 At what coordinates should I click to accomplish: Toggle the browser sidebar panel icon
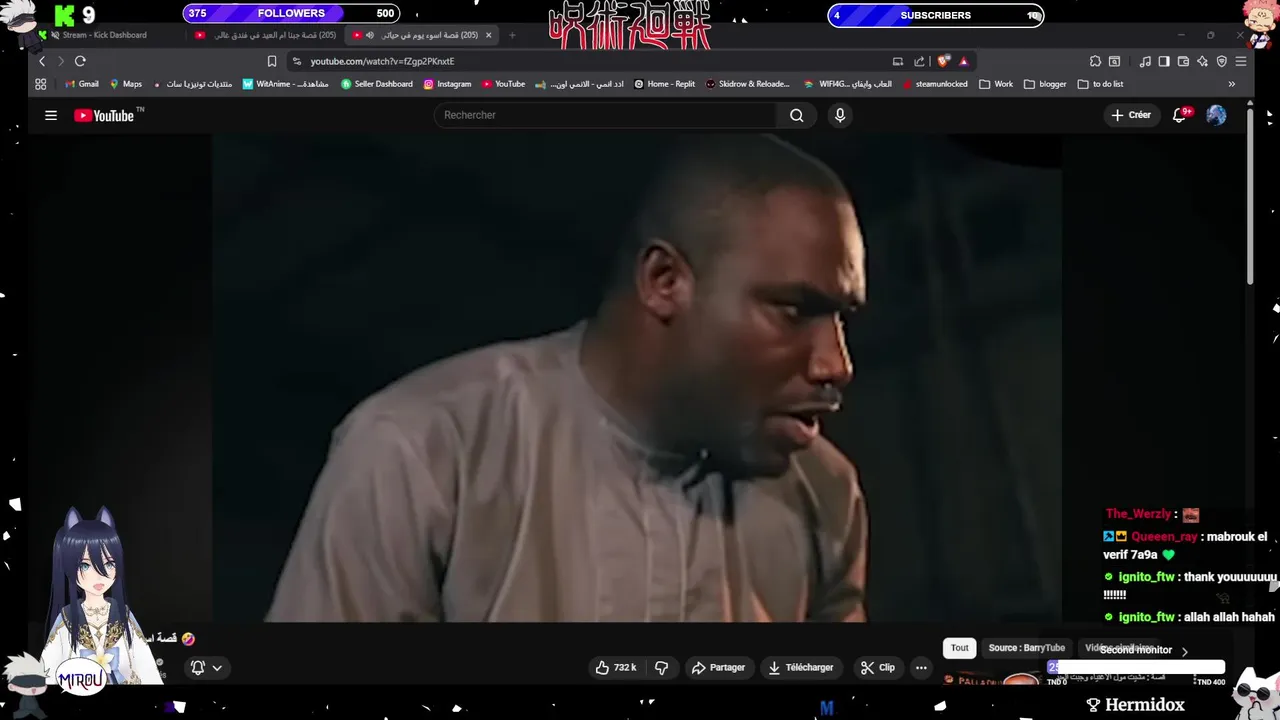(1164, 61)
